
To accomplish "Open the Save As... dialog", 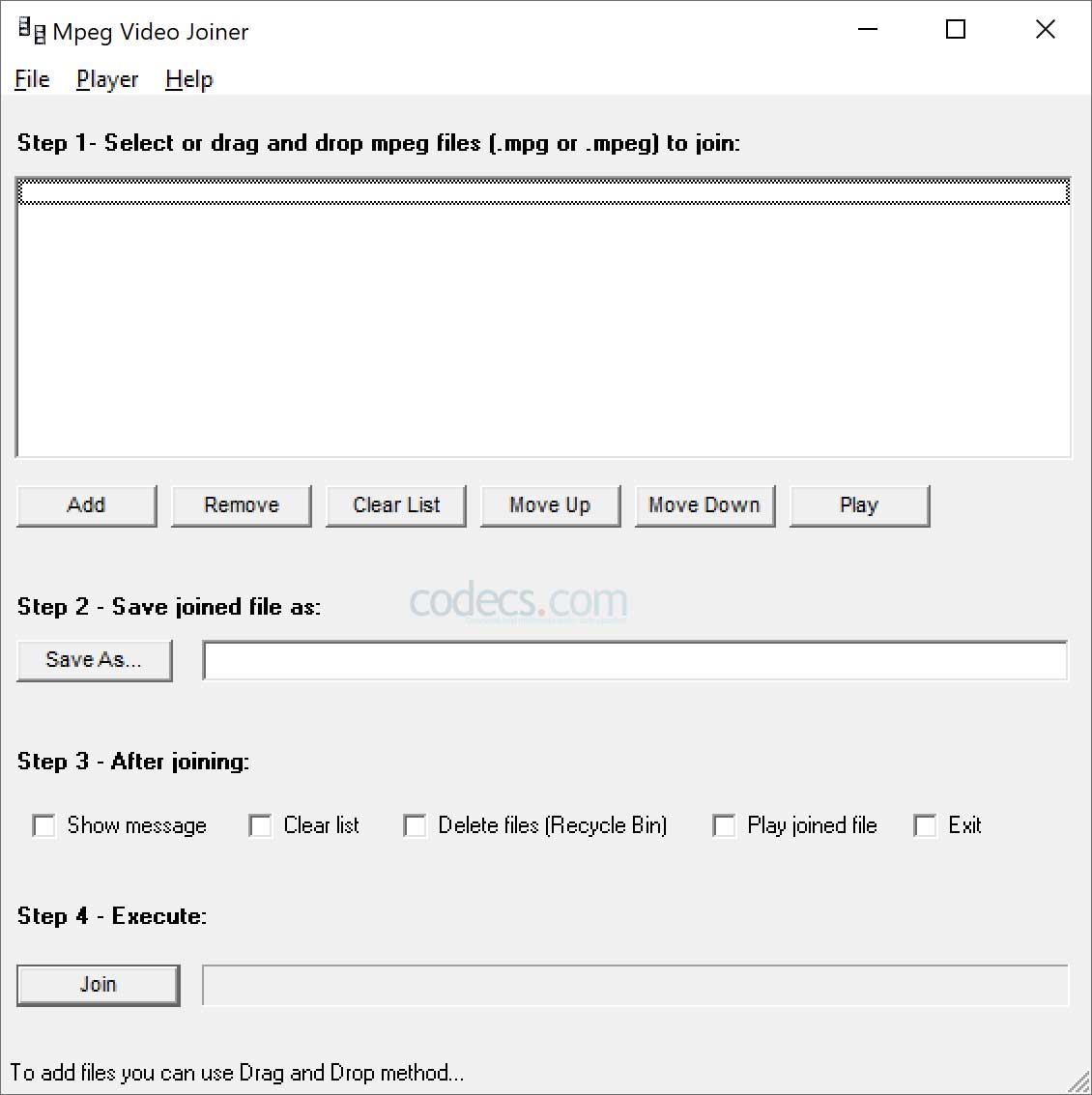I will pyautogui.click(x=95, y=660).
